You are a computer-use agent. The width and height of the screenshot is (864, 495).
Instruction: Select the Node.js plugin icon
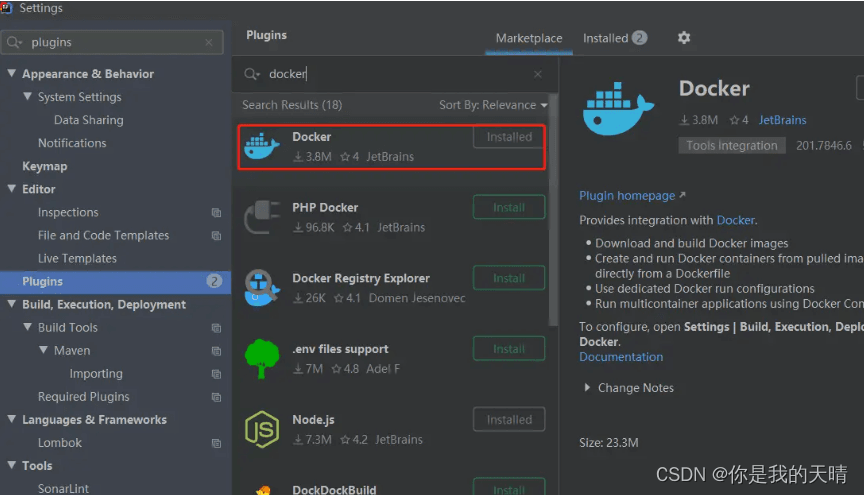(x=262, y=429)
